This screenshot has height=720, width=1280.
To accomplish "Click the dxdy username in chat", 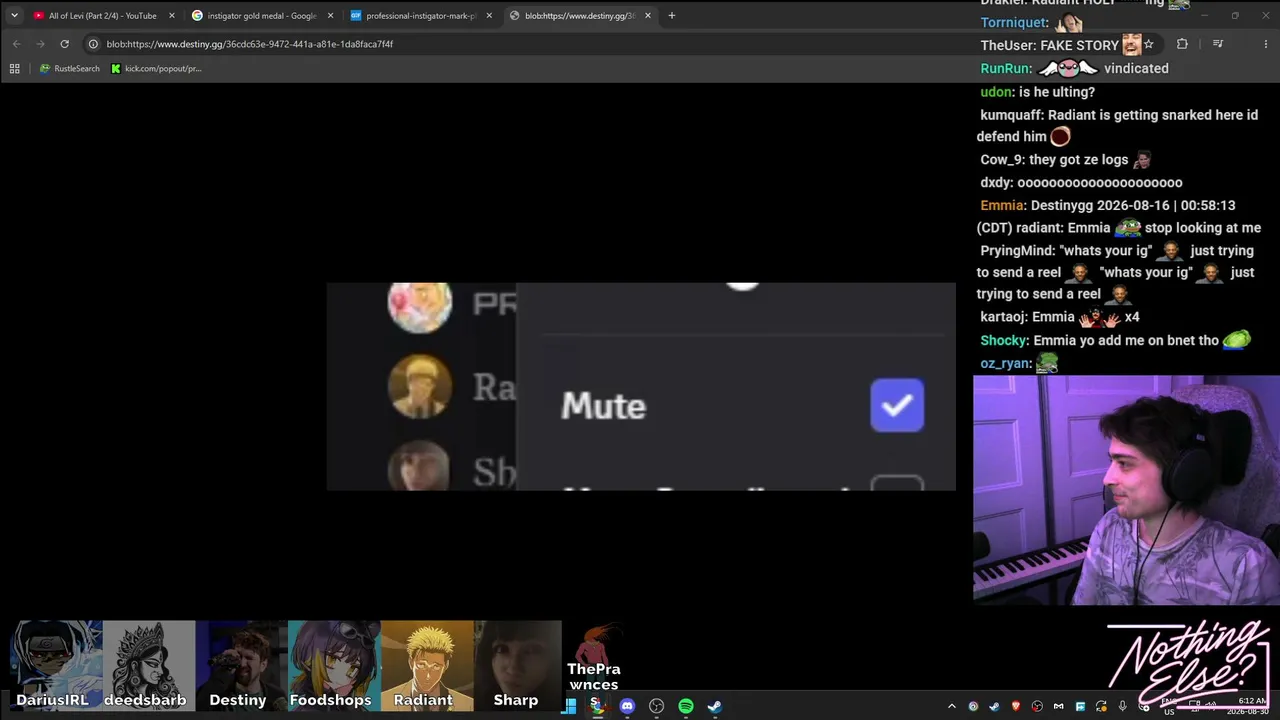I will tap(996, 183).
